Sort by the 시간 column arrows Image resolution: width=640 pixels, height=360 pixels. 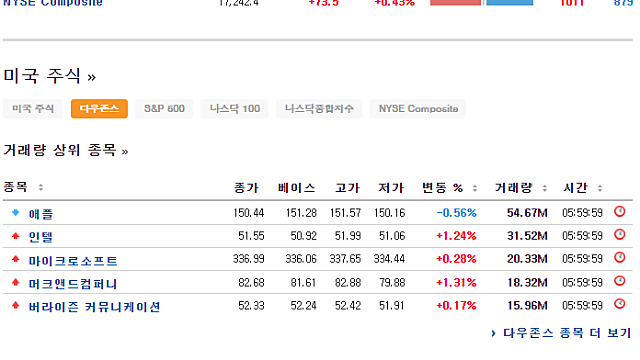tap(600, 188)
